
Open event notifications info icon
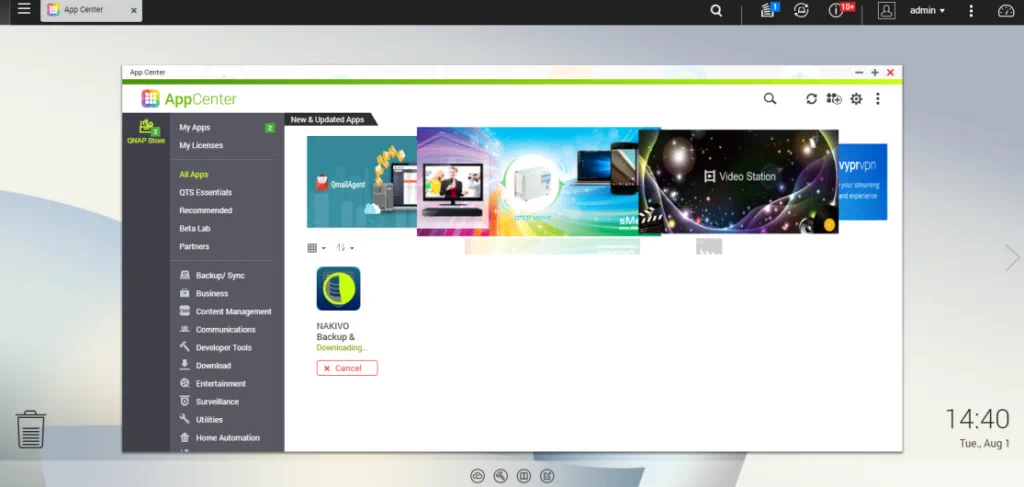click(x=837, y=10)
